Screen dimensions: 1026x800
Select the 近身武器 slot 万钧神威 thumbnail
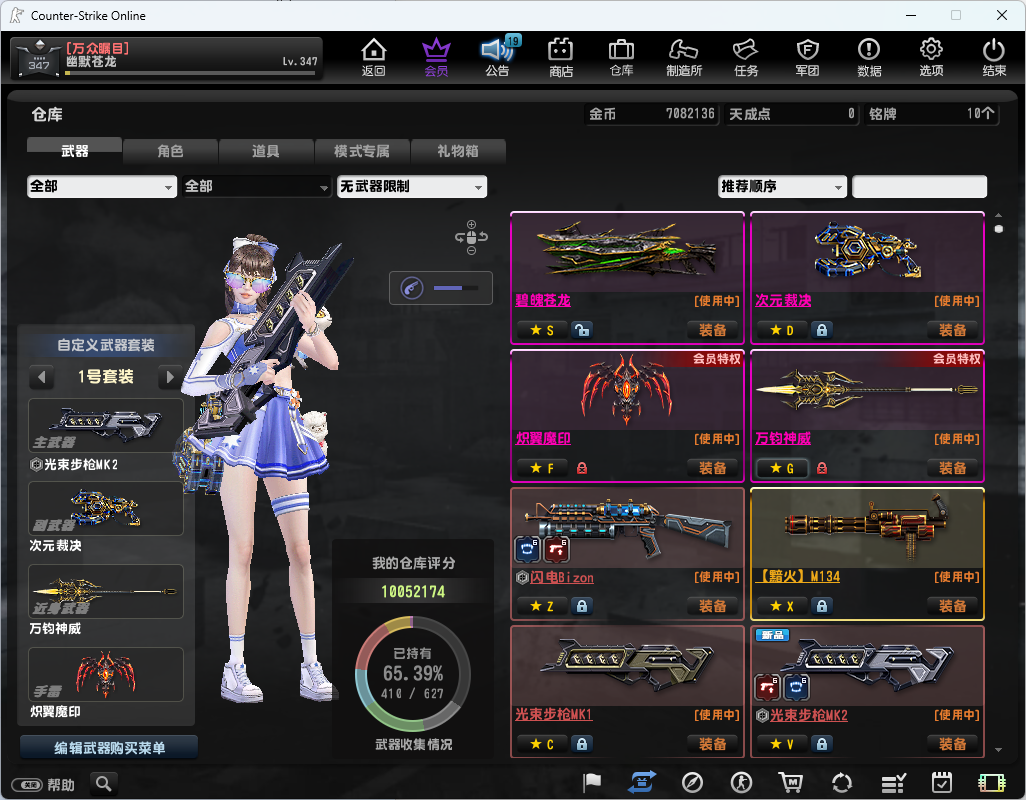pos(106,591)
